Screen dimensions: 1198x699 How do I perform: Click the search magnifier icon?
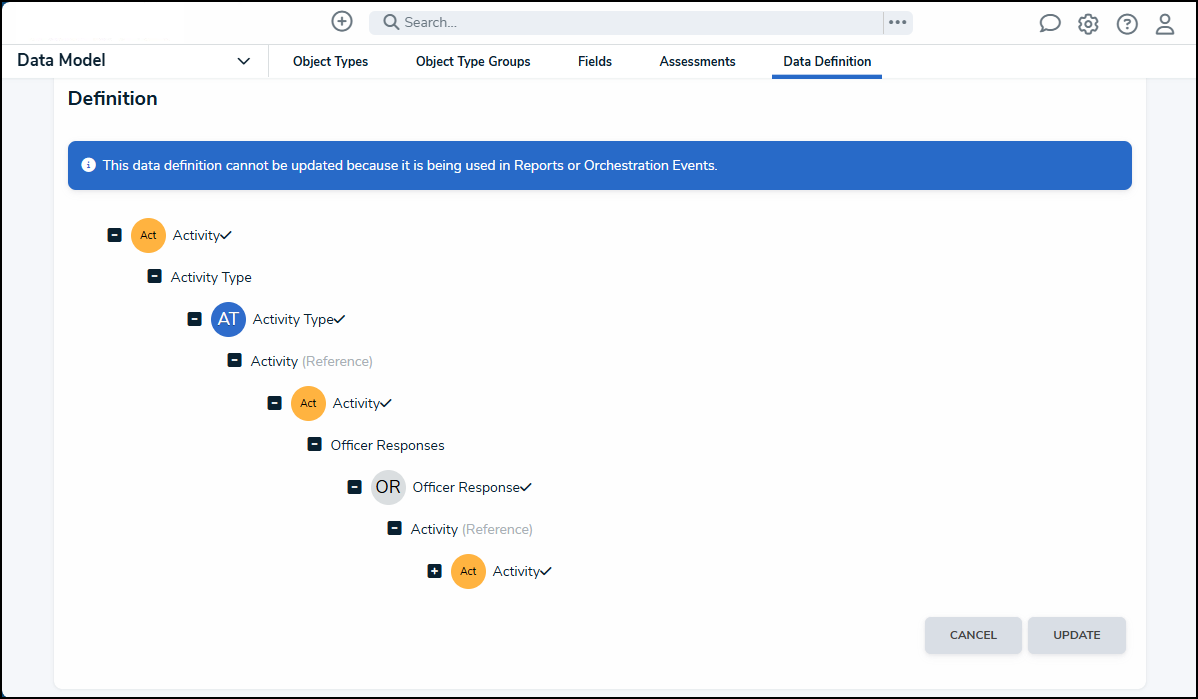coord(391,22)
